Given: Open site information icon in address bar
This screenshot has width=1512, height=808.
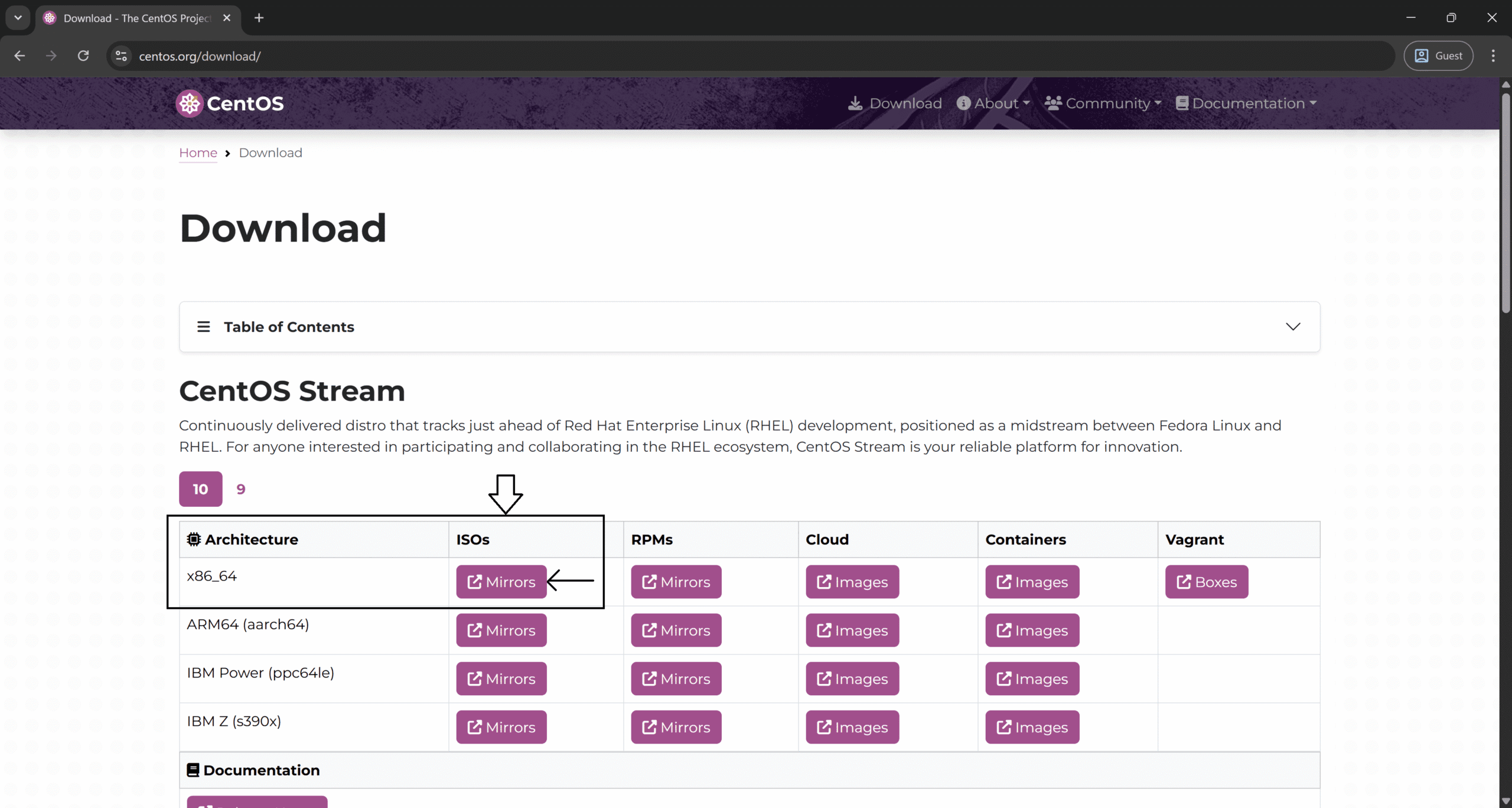Looking at the screenshot, I should 121,56.
